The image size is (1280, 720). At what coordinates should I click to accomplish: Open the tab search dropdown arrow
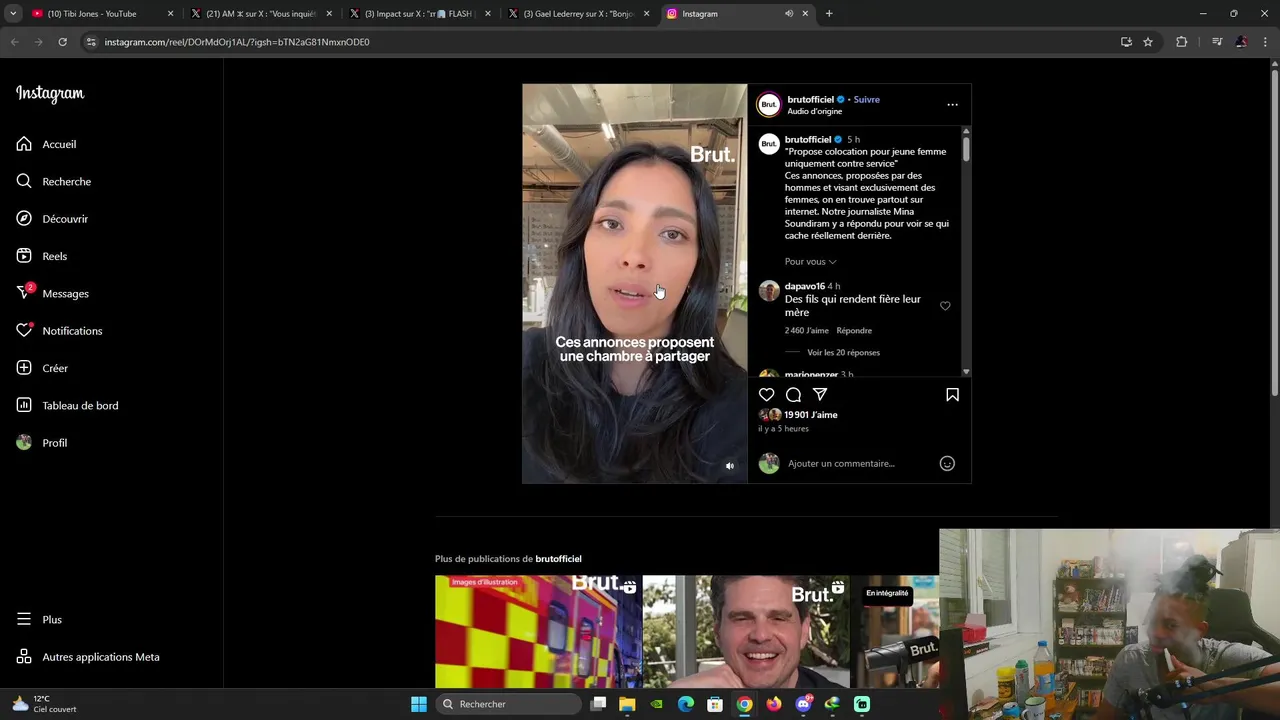tap(12, 14)
